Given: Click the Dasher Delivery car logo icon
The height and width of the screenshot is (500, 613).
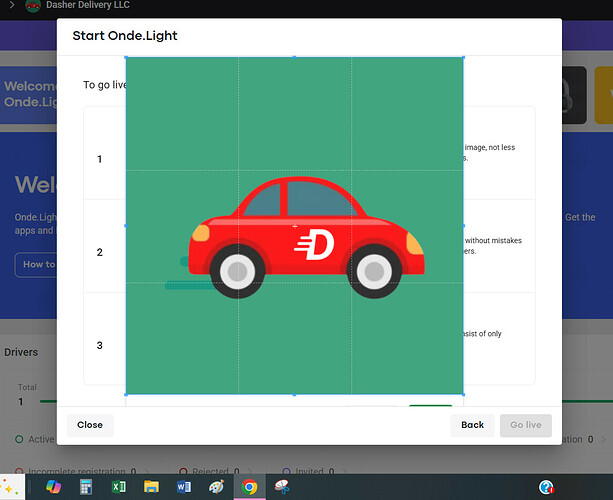Looking at the screenshot, I should (x=33, y=5).
